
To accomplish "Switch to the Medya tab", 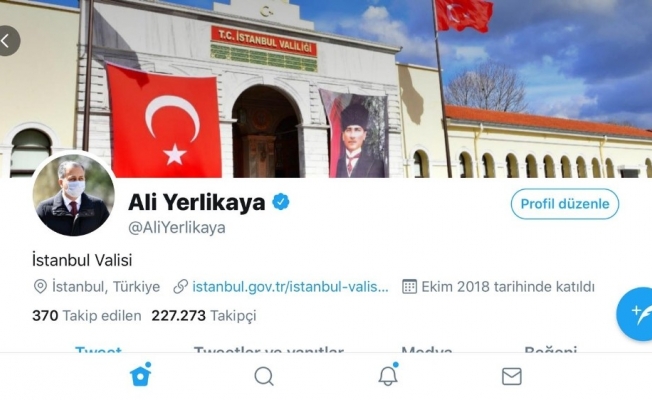I will (427, 348).
